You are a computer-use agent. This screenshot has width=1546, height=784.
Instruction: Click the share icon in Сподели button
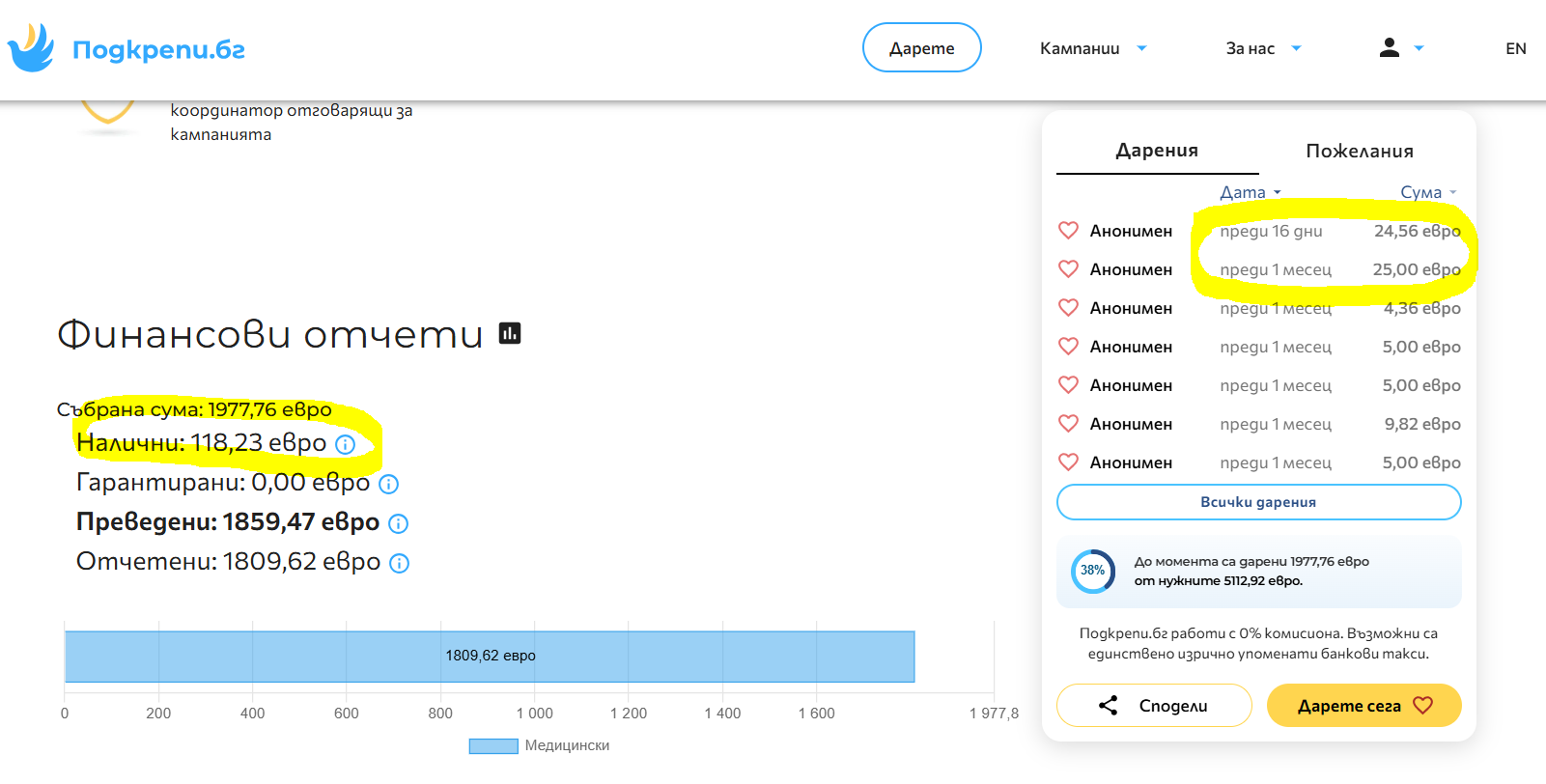point(1109,706)
